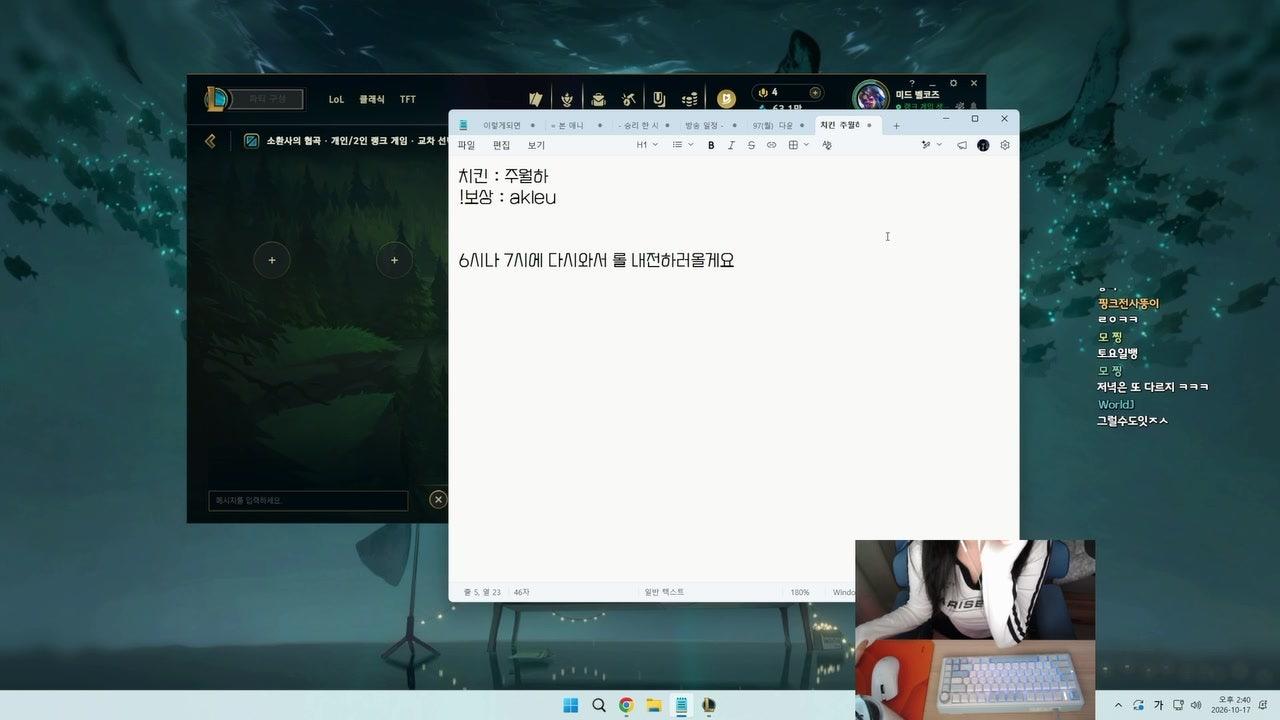Screen dimensions: 1280x720
Task: Click the 일반 텍스트 status bar entry
Action: (665, 592)
